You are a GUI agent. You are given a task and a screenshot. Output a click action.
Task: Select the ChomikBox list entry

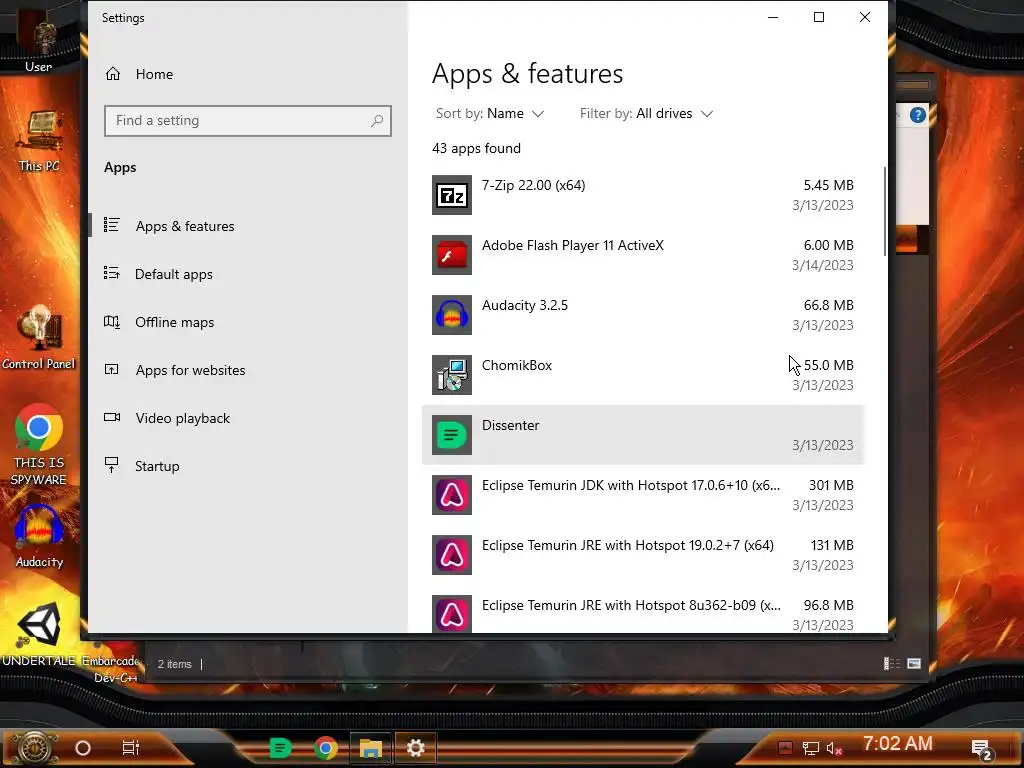[643, 375]
